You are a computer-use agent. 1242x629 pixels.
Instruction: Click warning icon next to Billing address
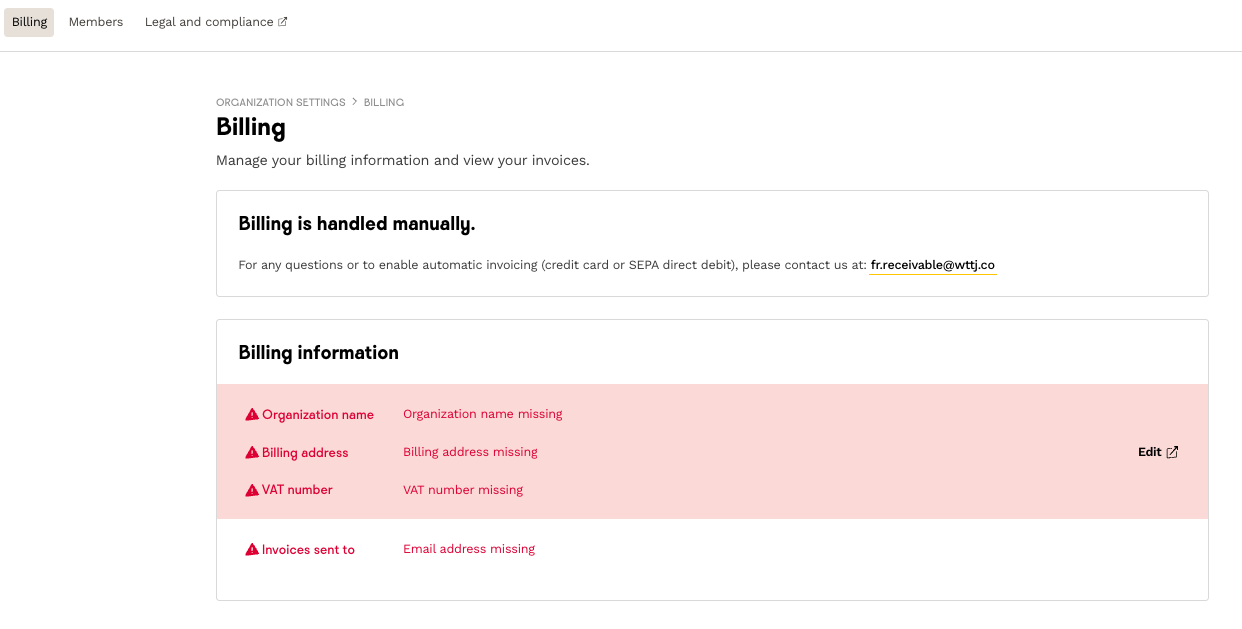coord(252,452)
